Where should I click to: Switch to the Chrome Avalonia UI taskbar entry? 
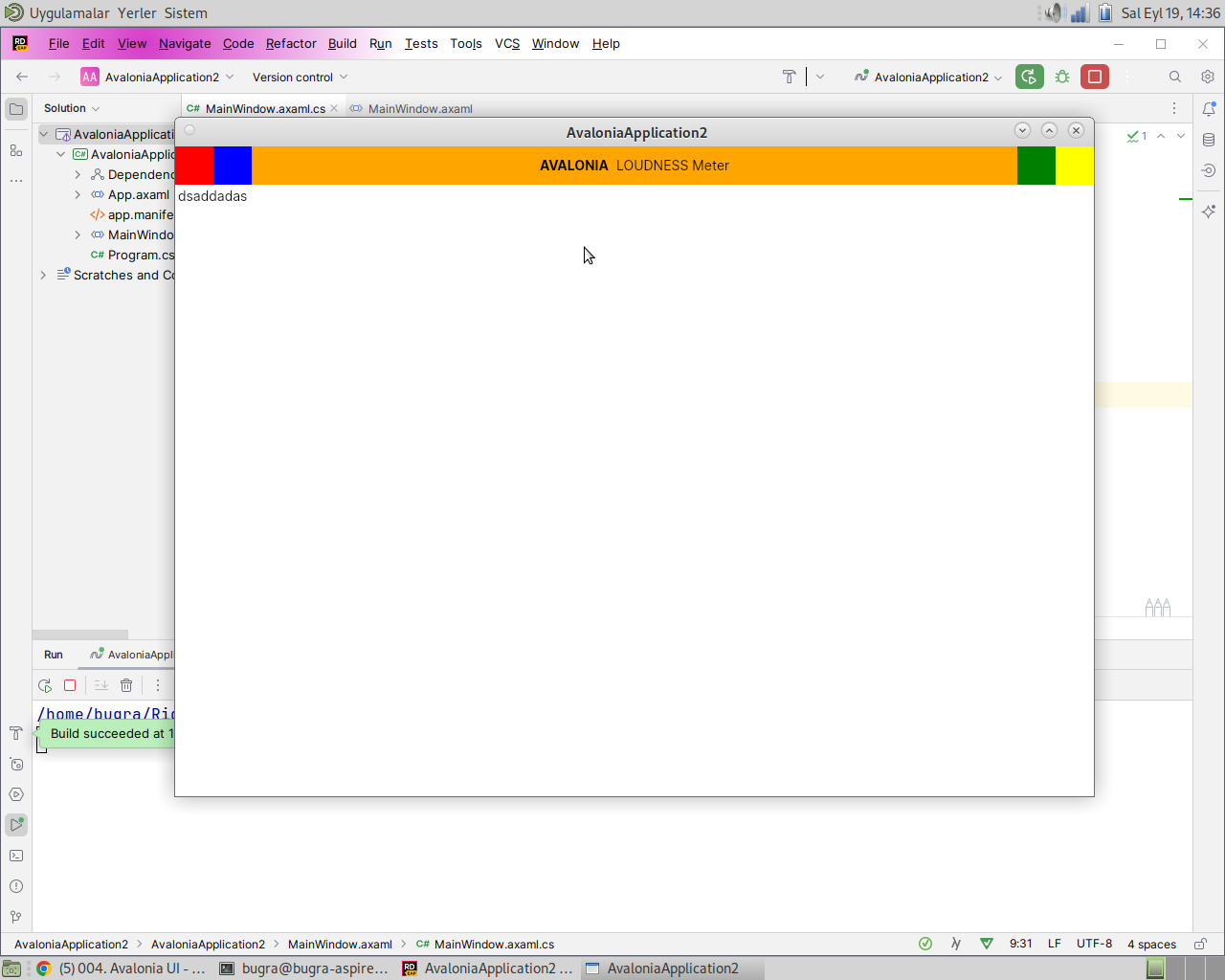point(122,969)
